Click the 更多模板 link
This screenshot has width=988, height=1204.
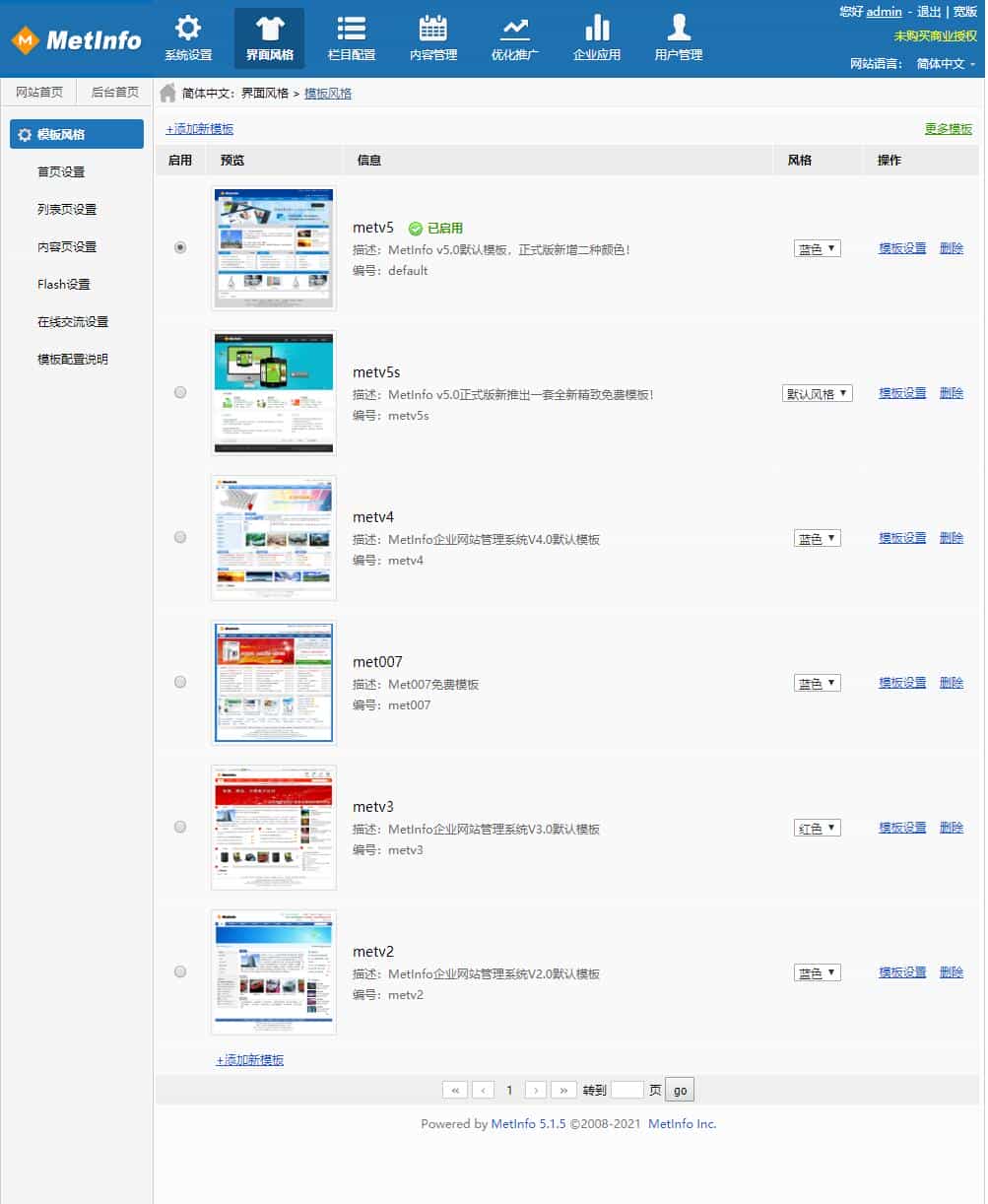pos(949,129)
